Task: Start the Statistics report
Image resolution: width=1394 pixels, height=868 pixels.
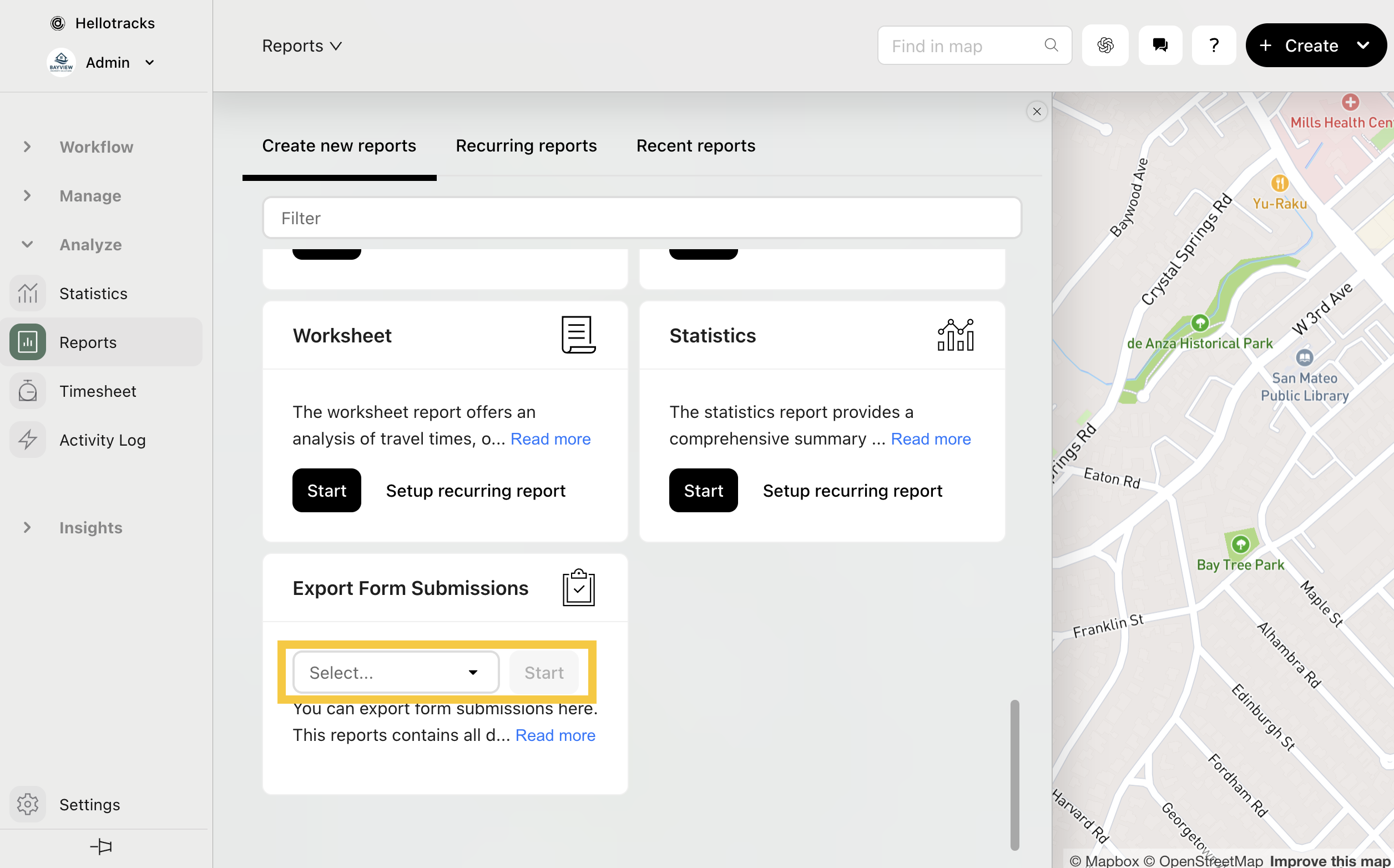Action: 704,490
